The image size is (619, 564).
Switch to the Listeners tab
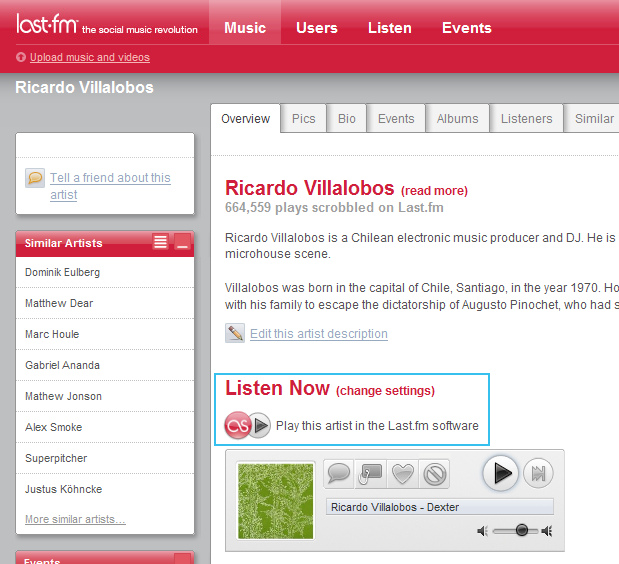(x=527, y=118)
